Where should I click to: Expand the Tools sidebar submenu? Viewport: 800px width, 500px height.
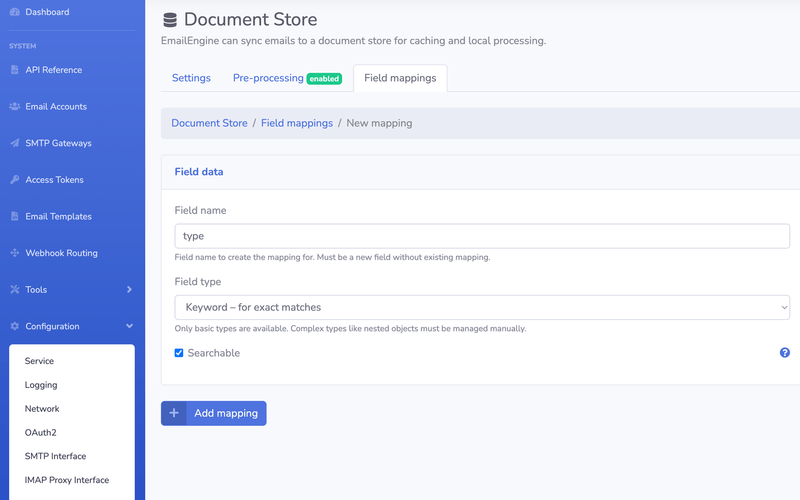coord(129,290)
